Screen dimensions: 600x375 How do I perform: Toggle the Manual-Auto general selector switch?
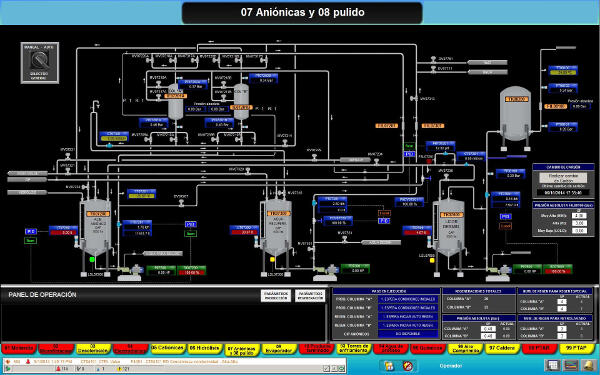39,62
